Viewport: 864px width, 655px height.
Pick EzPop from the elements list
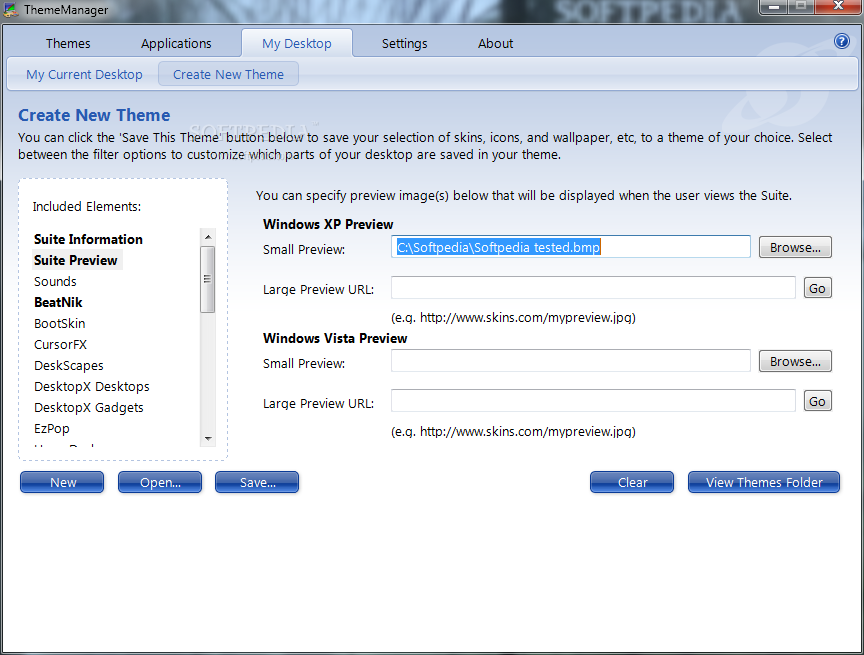52,429
